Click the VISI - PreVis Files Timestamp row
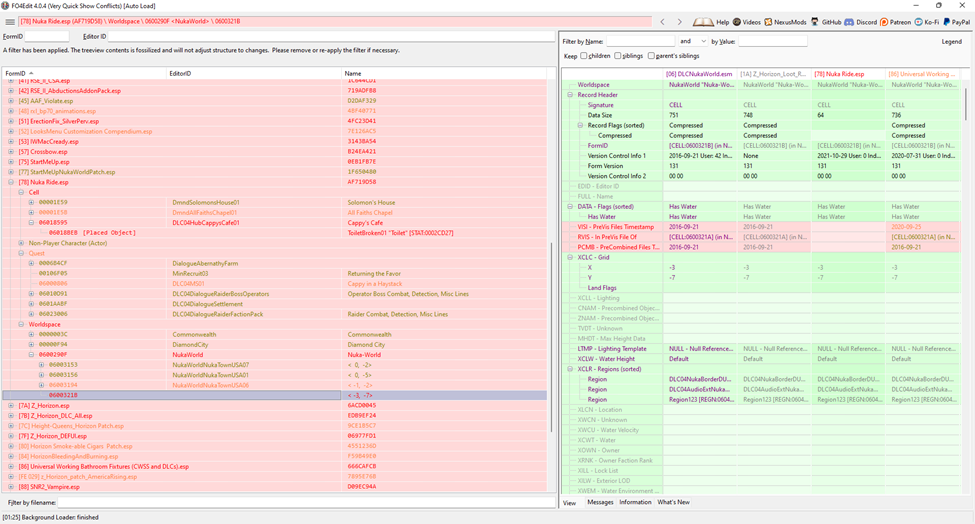This screenshot has height=524, width=975. [x=761, y=227]
